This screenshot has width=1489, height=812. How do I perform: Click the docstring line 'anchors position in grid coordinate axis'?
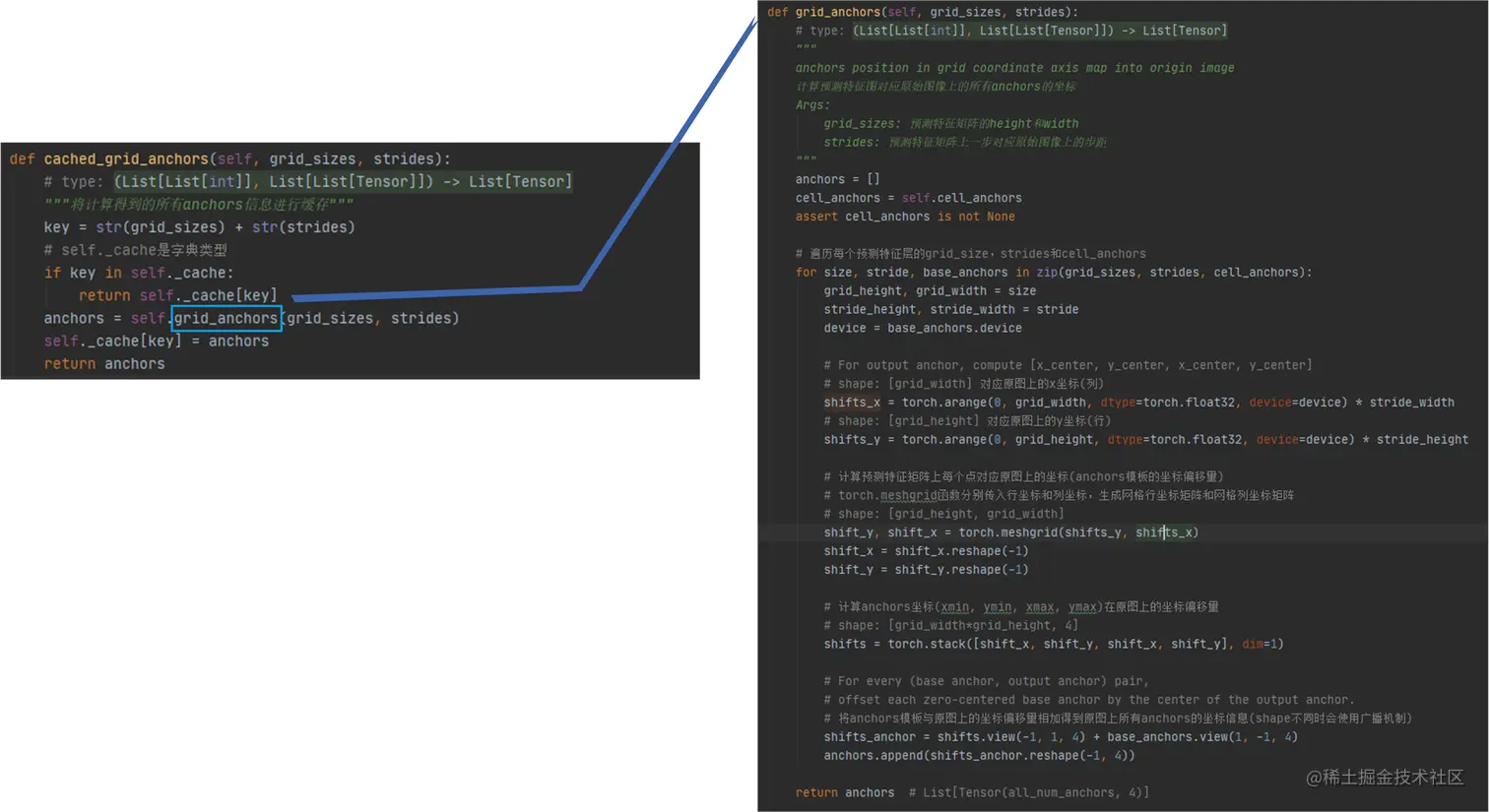click(x=1014, y=68)
